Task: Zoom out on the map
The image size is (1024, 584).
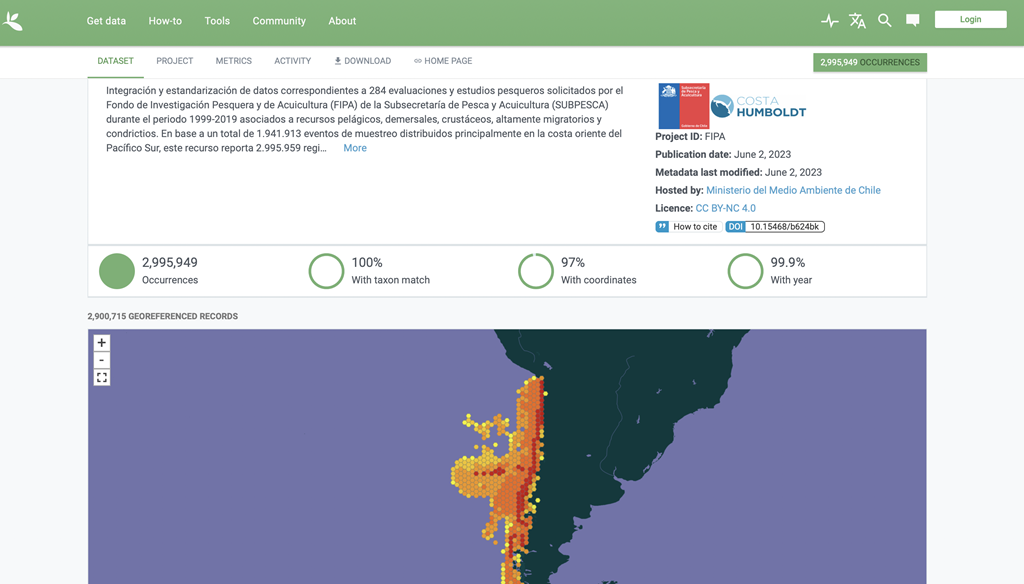Action: 102,360
